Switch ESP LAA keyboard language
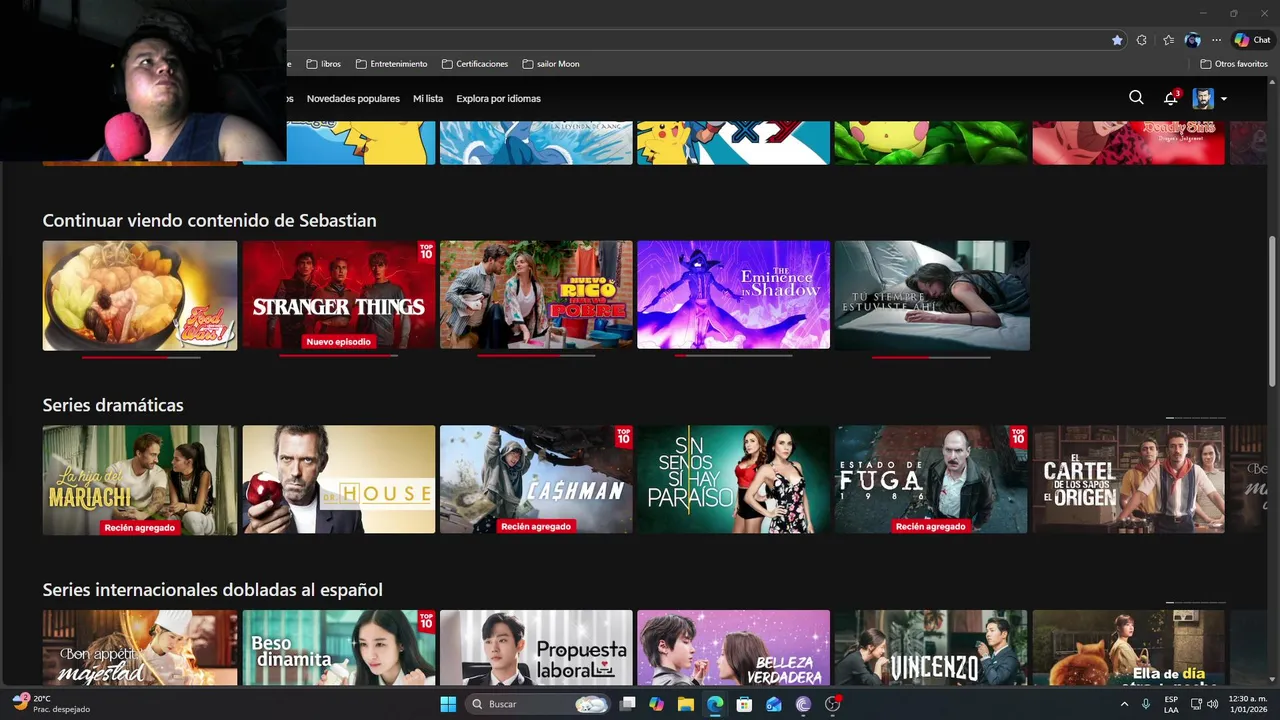This screenshot has width=1280, height=720. click(1171, 704)
